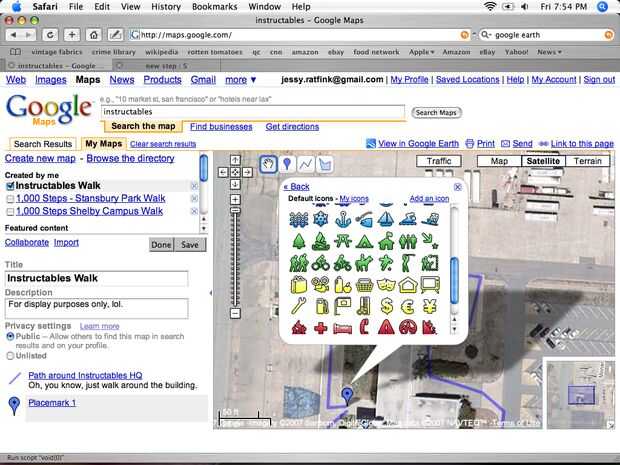
Task: Select the golfer marker icon
Action: click(408, 263)
